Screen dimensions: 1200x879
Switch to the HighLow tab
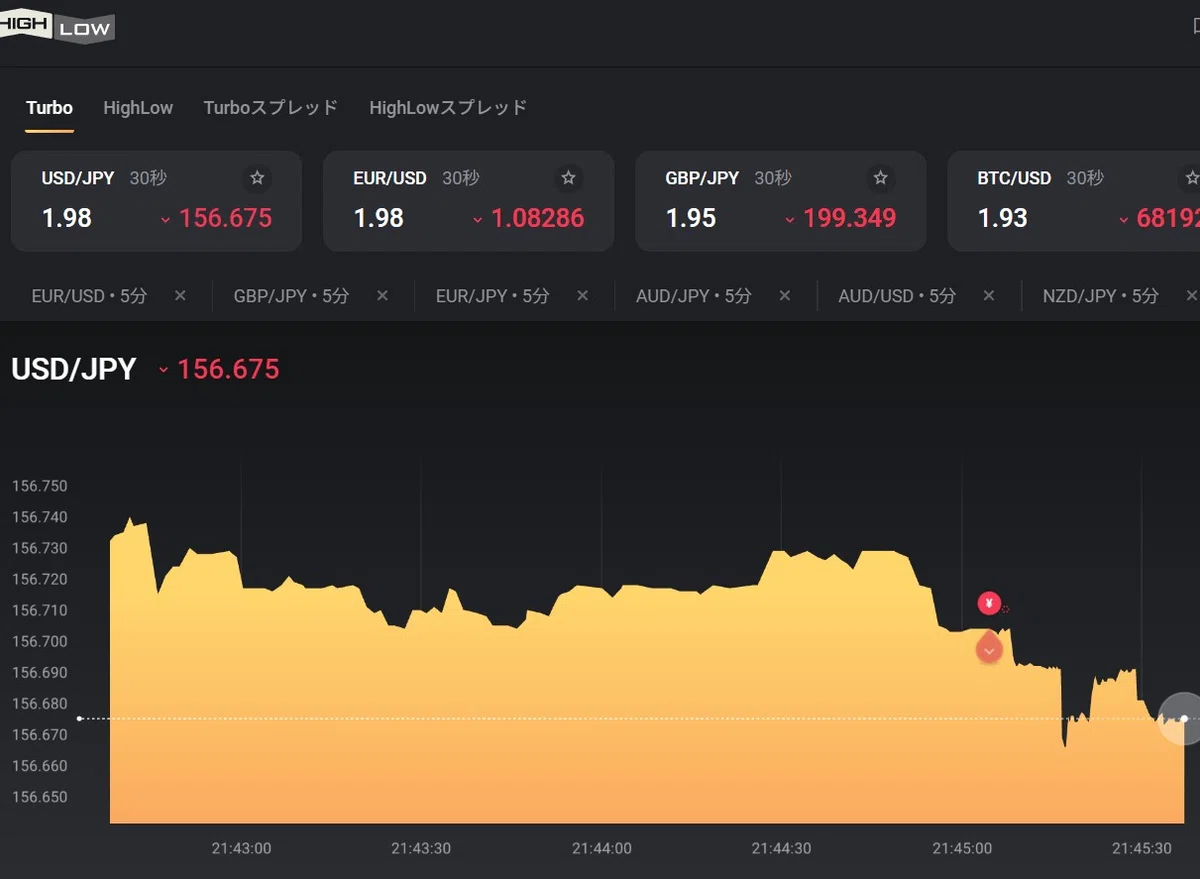coord(138,108)
